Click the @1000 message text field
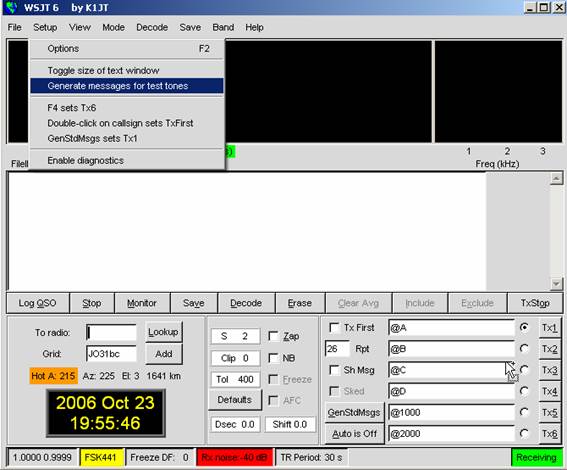 (x=451, y=413)
